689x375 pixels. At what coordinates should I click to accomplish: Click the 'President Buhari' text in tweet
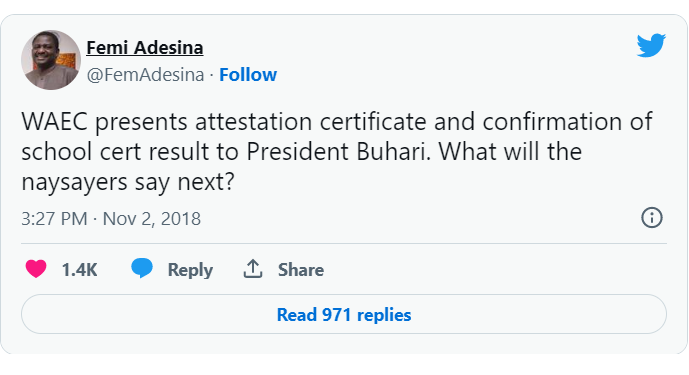coord(339,152)
